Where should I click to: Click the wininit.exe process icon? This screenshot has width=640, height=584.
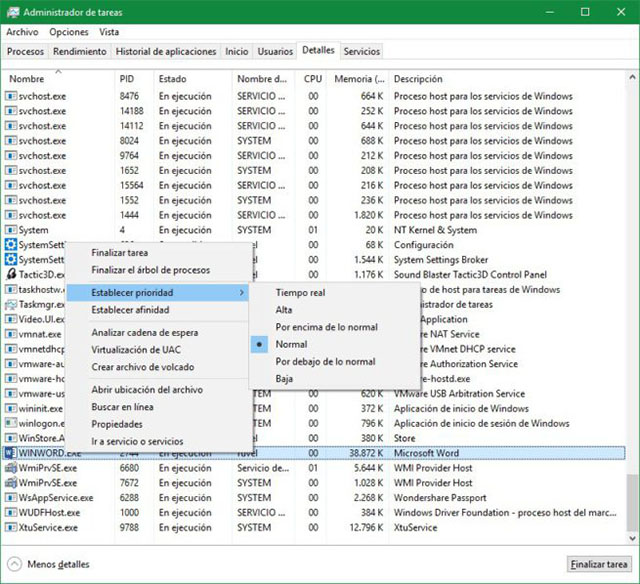tap(11, 408)
